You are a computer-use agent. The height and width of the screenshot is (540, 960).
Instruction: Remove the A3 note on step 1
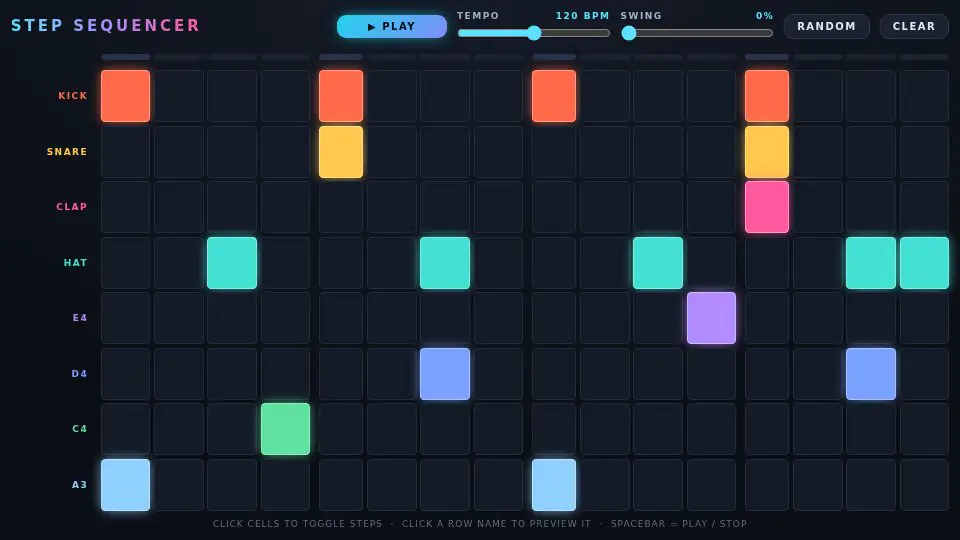click(x=126, y=485)
